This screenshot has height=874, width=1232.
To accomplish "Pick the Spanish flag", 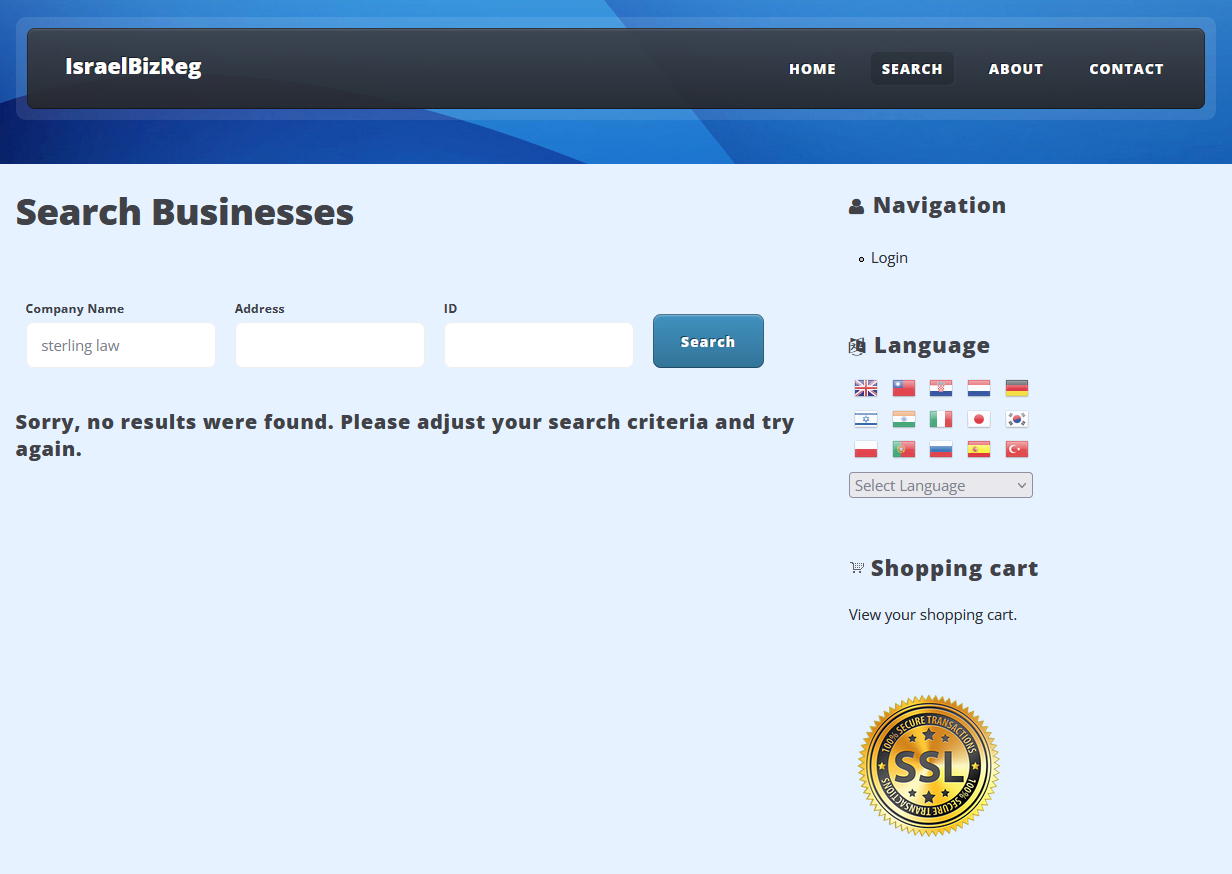I will pyautogui.click(x=979, y=449).
